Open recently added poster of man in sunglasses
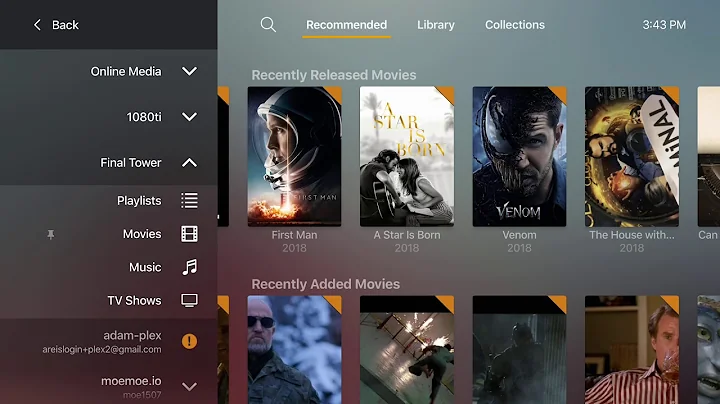This screenshot has height=404, width=720. pyautogui.click(x=294, y=350)
